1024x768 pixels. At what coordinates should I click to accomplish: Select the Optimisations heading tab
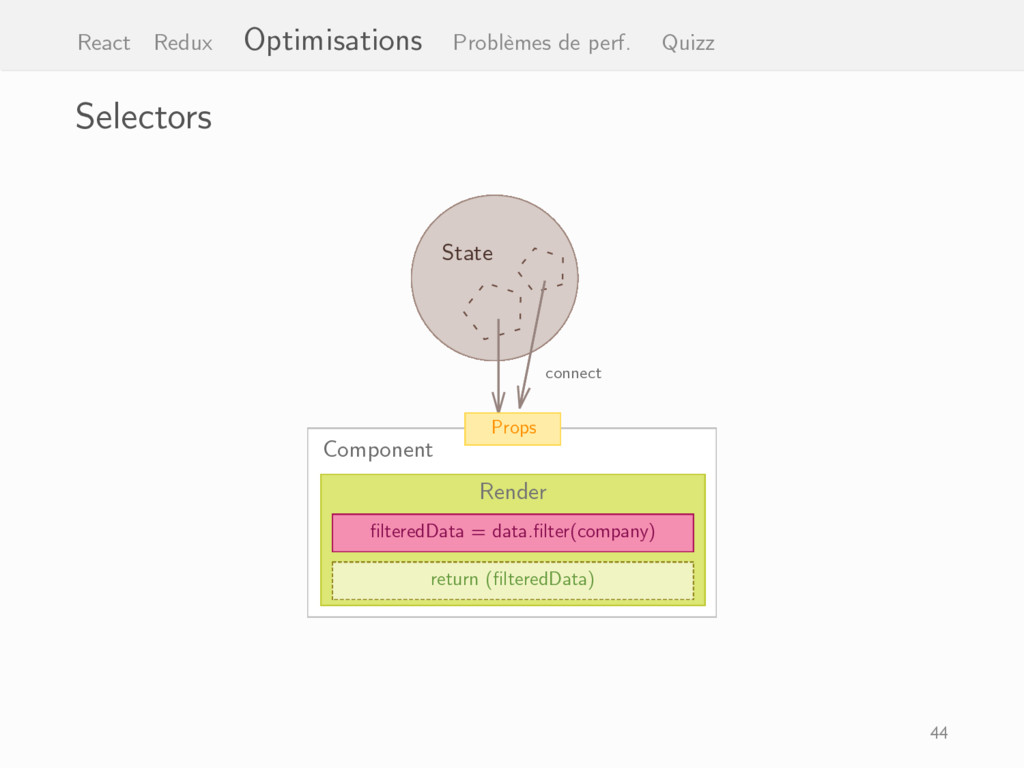click(333, 40)
